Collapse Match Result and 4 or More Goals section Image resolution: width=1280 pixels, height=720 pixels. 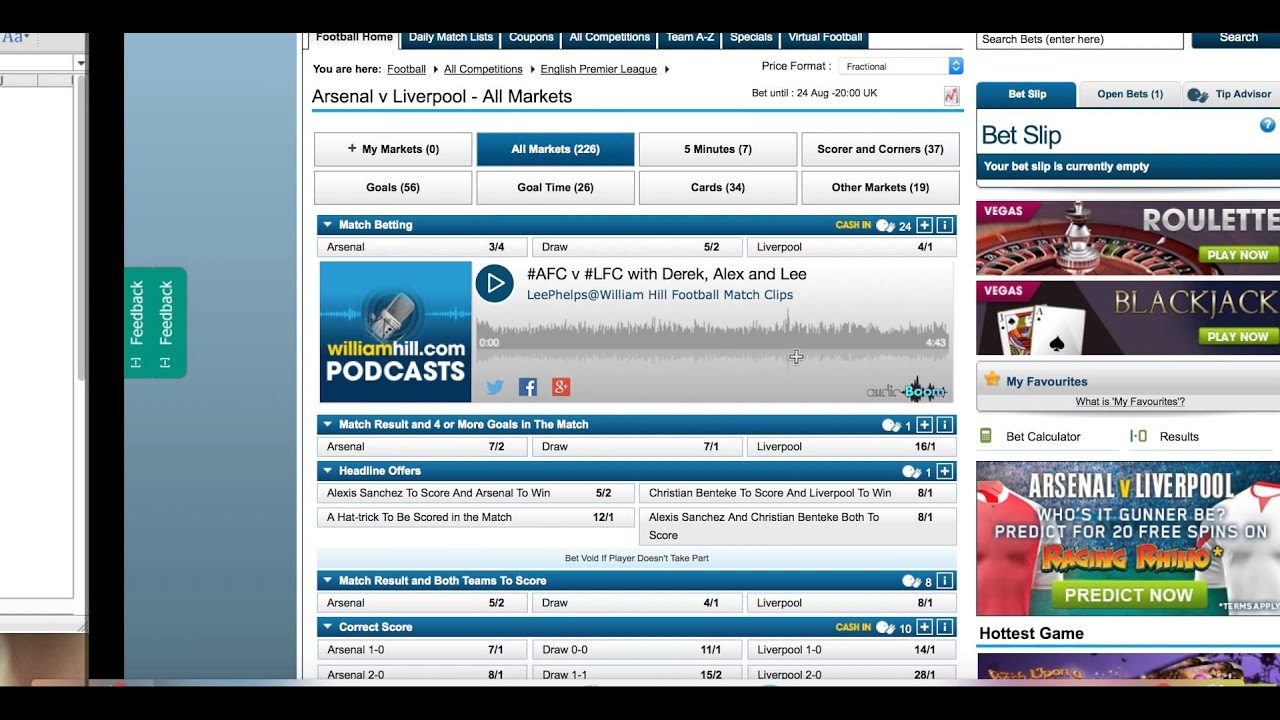[x=328, y=425]
